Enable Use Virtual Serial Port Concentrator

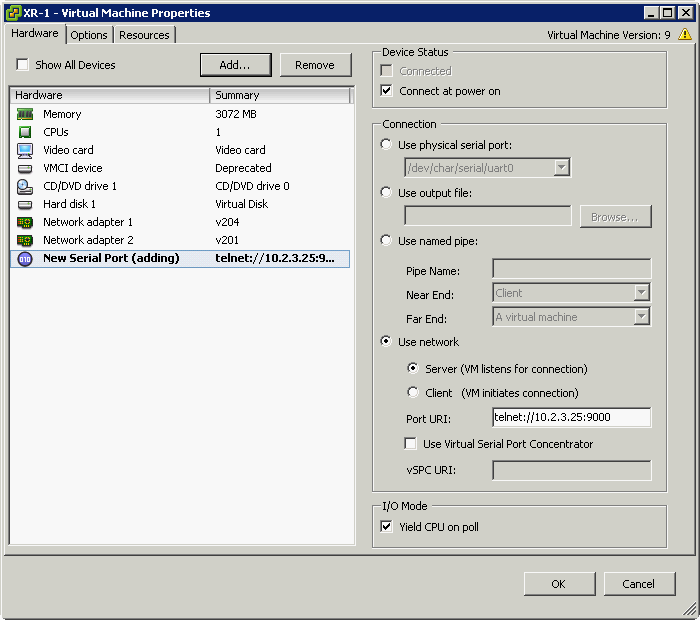(x=410, y=443)
